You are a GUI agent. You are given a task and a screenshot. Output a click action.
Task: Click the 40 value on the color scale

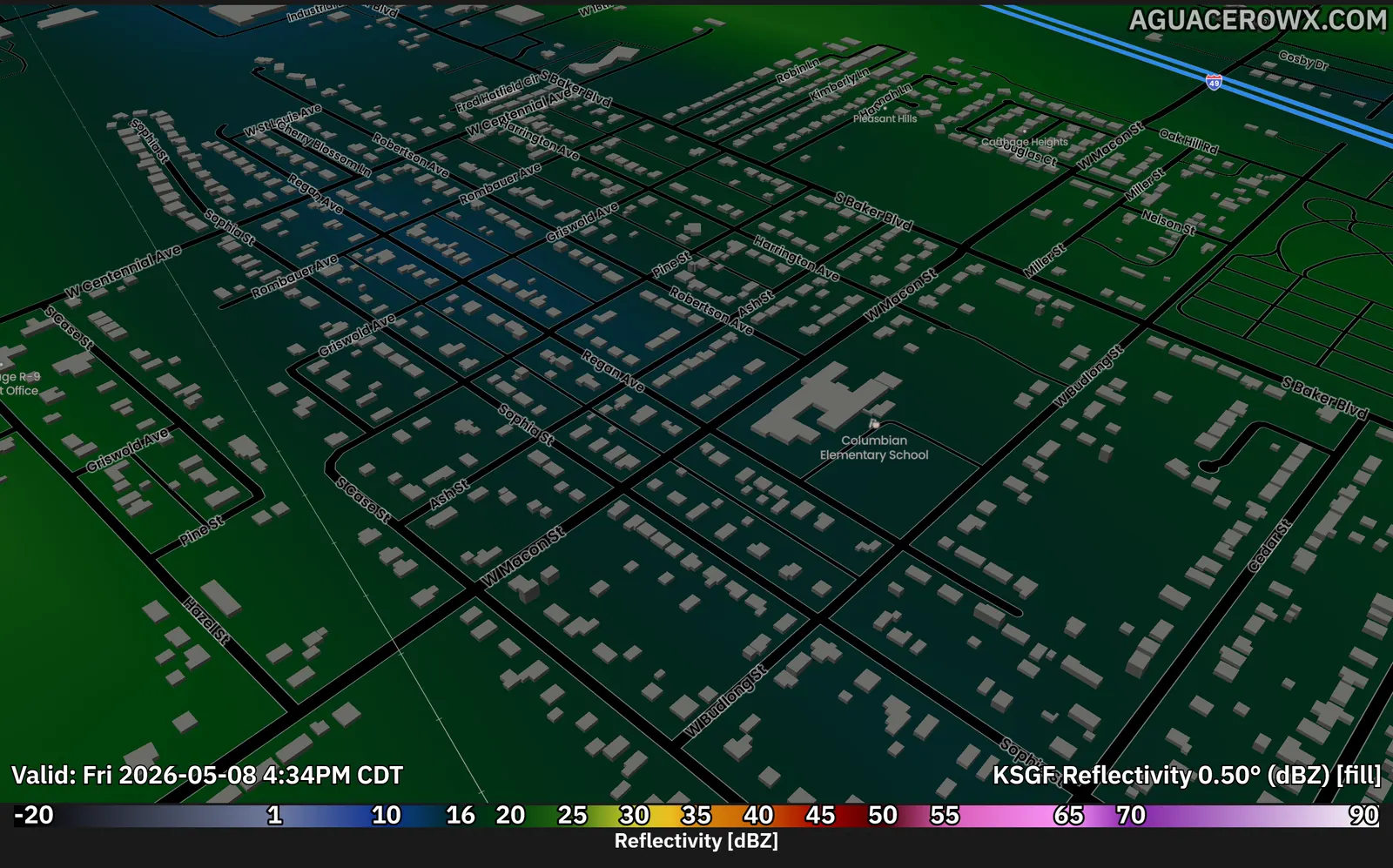(757, 815)
